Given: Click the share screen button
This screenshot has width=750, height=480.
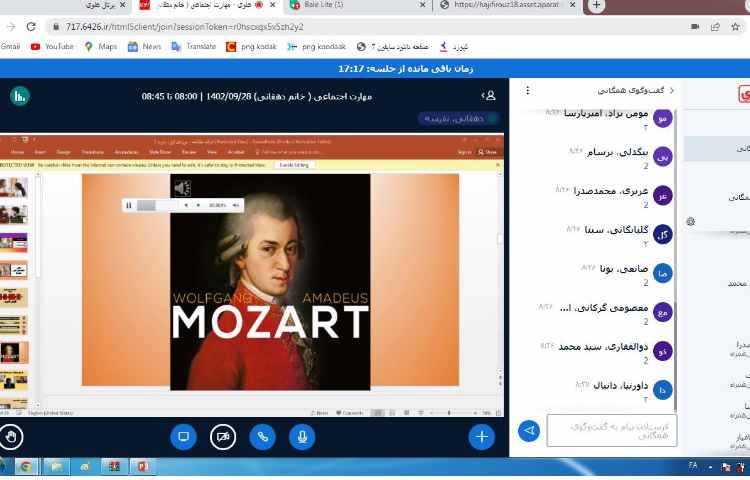Looking at the screenshot, I should click(x=184, y=436).
